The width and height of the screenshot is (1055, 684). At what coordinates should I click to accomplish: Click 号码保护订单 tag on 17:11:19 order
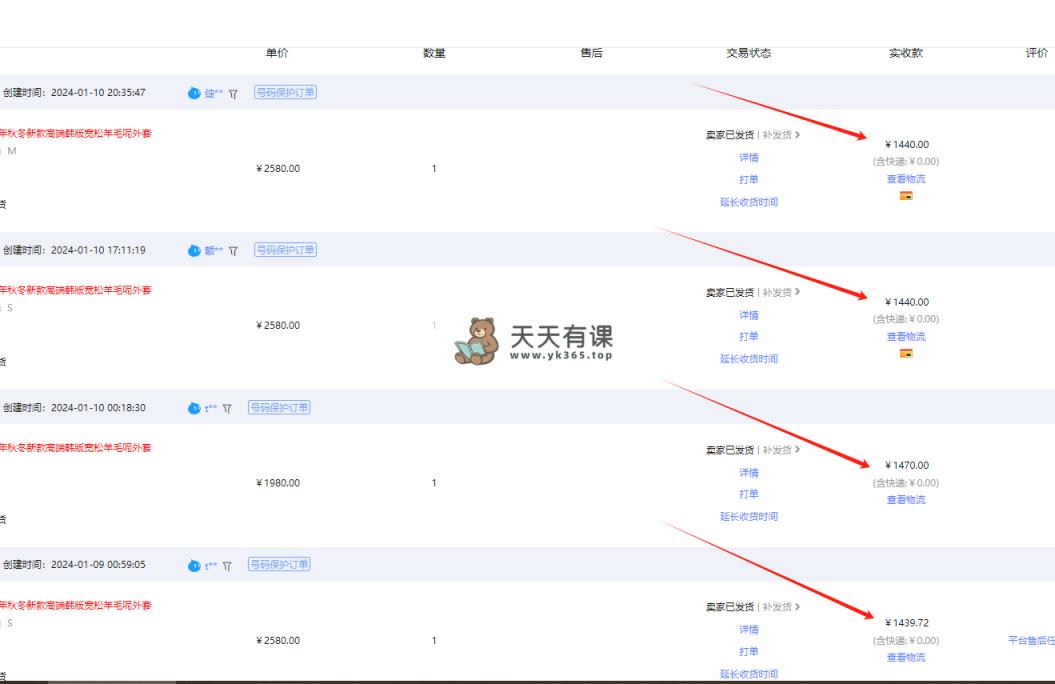coord(285,250)
